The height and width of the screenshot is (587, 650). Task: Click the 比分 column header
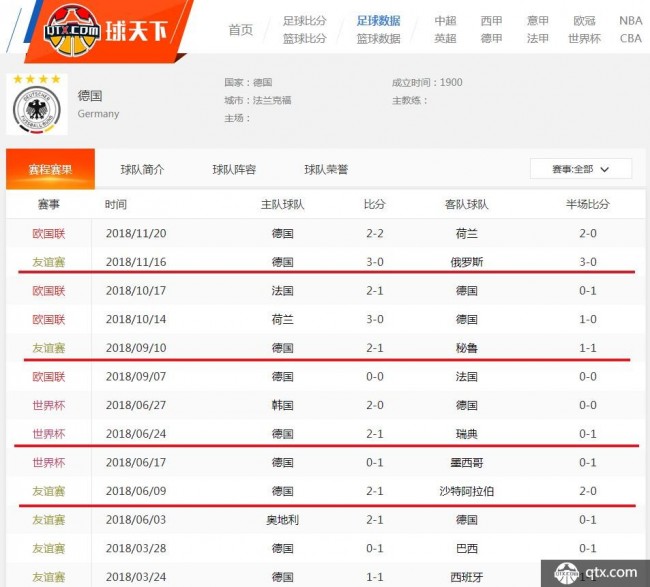[x=375, y=204]
